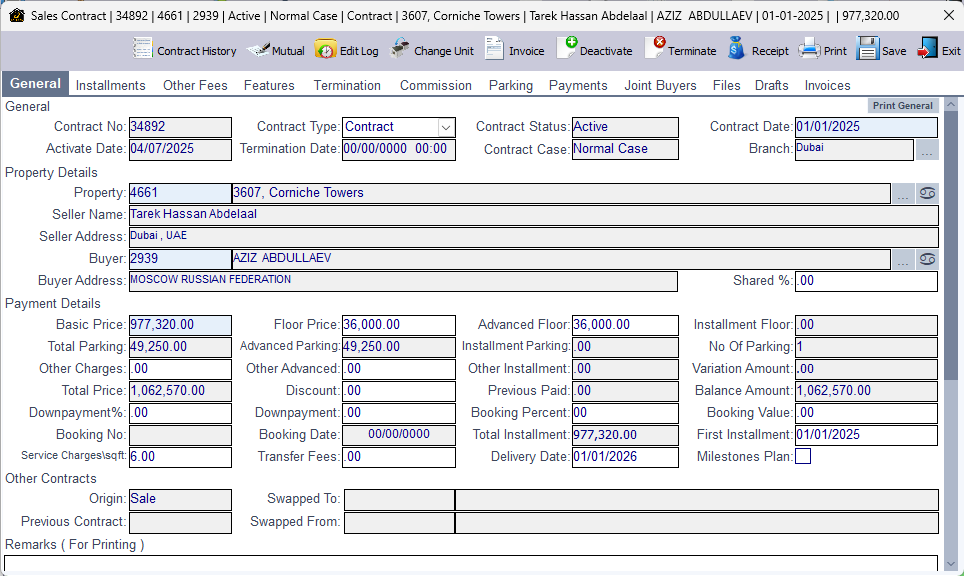Open the Edit Log
964x576 pixels.
click(x=347, y=50)
